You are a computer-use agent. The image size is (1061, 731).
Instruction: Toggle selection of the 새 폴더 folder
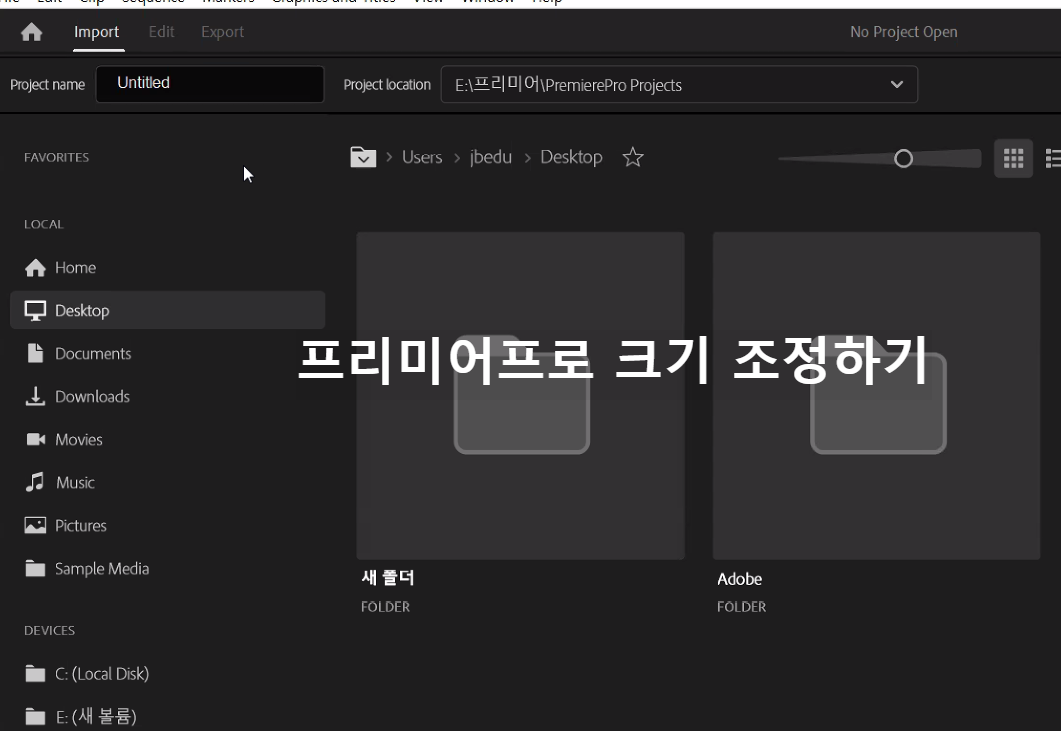tap(520, 394)
